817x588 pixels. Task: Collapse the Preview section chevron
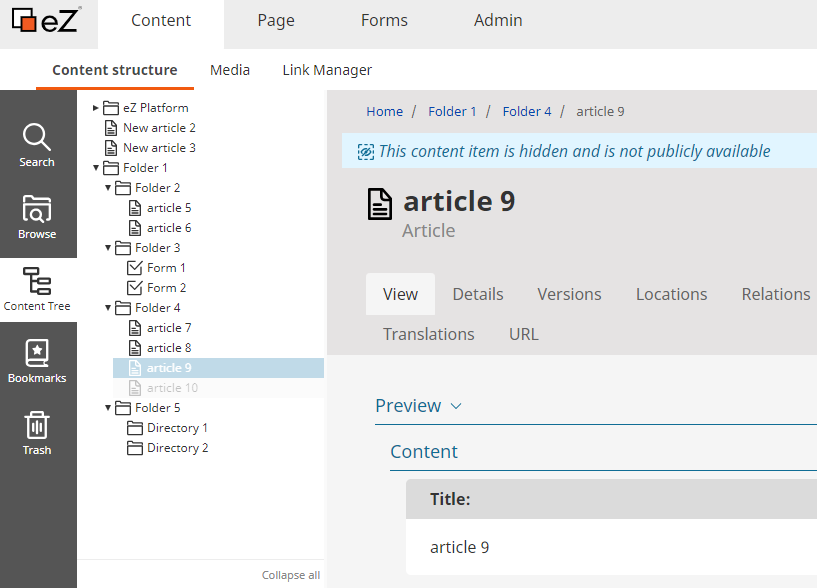pos(456,406)
